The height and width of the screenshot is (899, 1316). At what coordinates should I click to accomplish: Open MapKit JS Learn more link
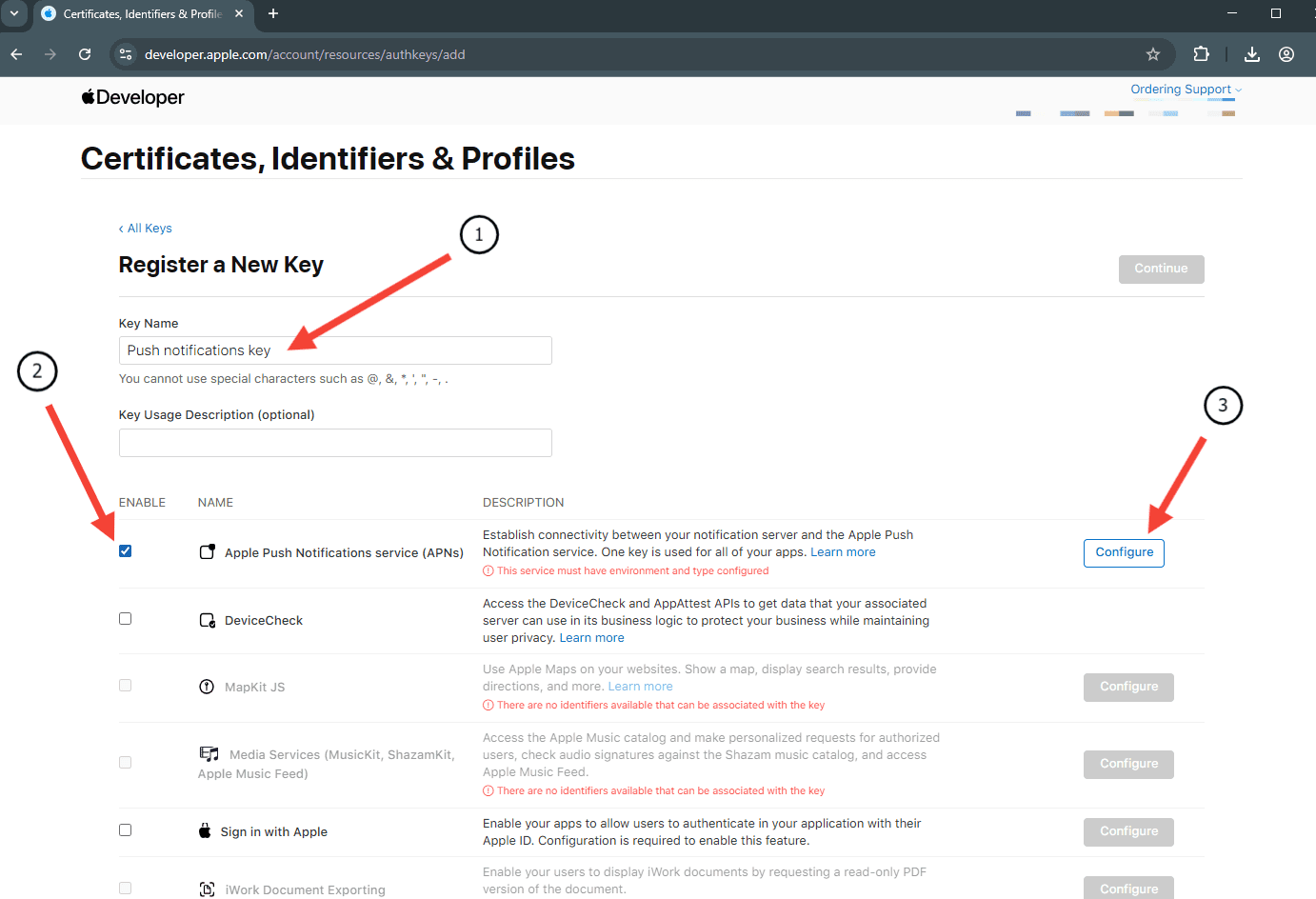640,687
